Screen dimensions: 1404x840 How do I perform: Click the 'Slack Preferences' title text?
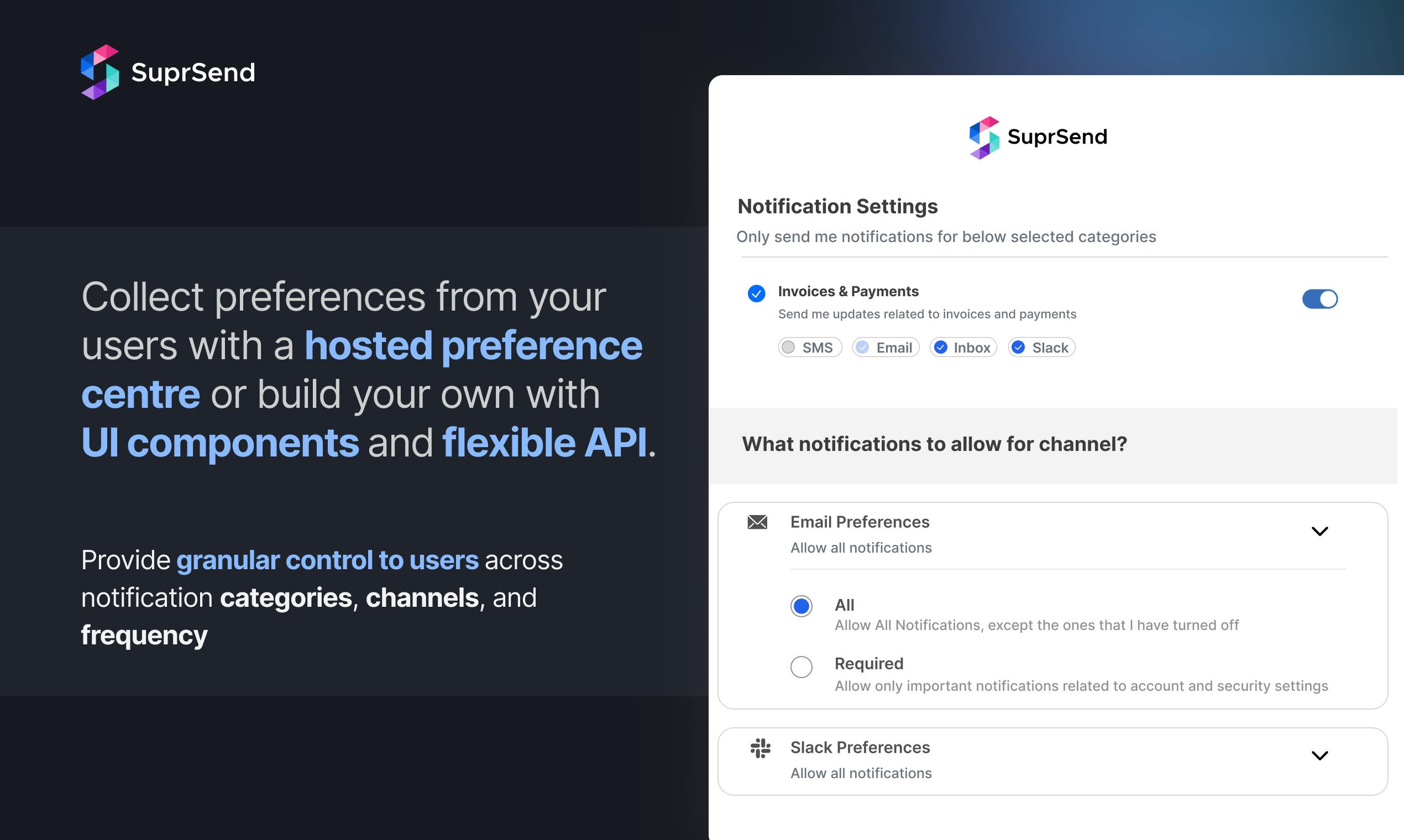click(860, 748)
